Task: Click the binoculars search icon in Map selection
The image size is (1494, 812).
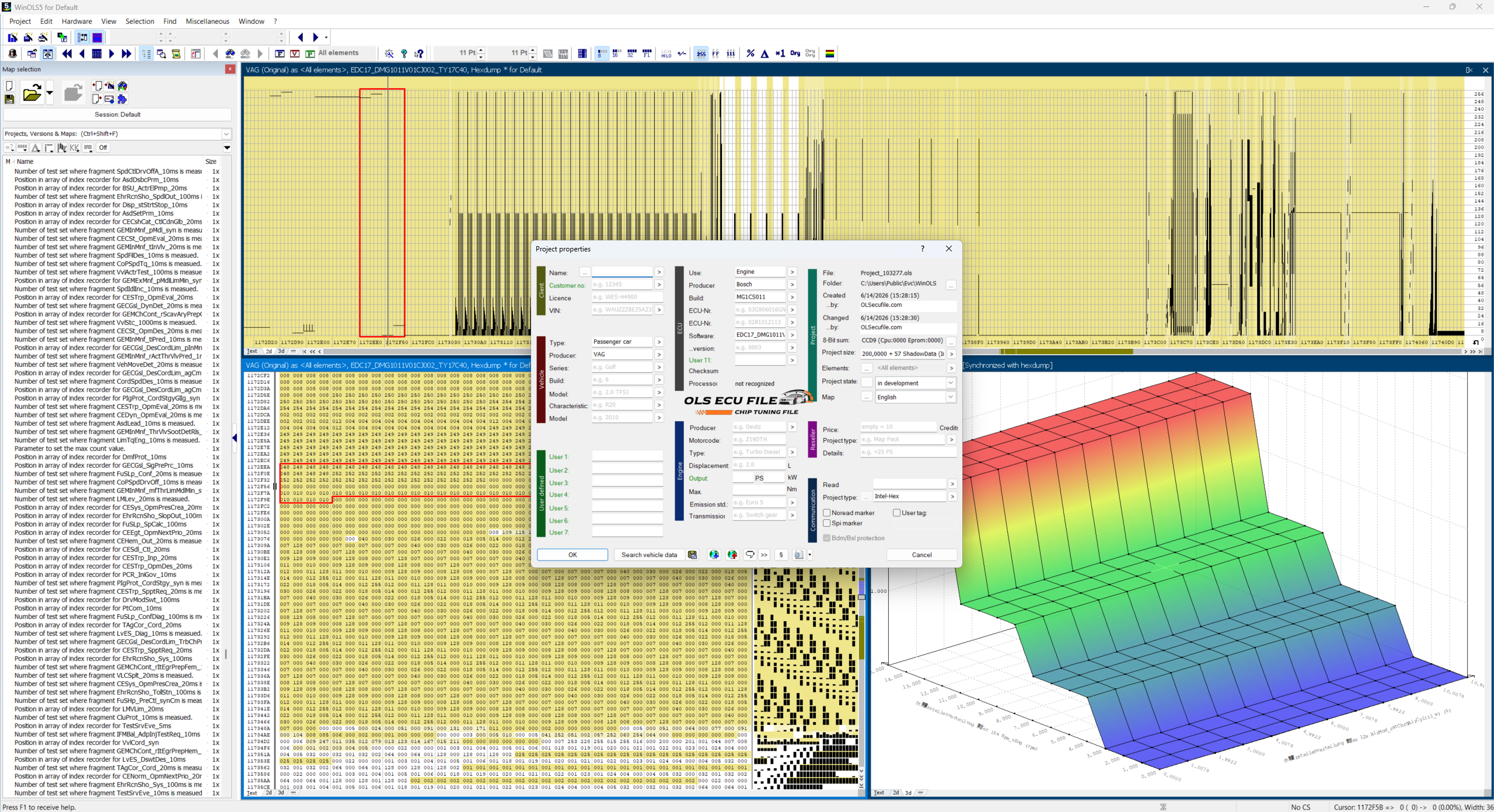Action: tap(122, 86)
